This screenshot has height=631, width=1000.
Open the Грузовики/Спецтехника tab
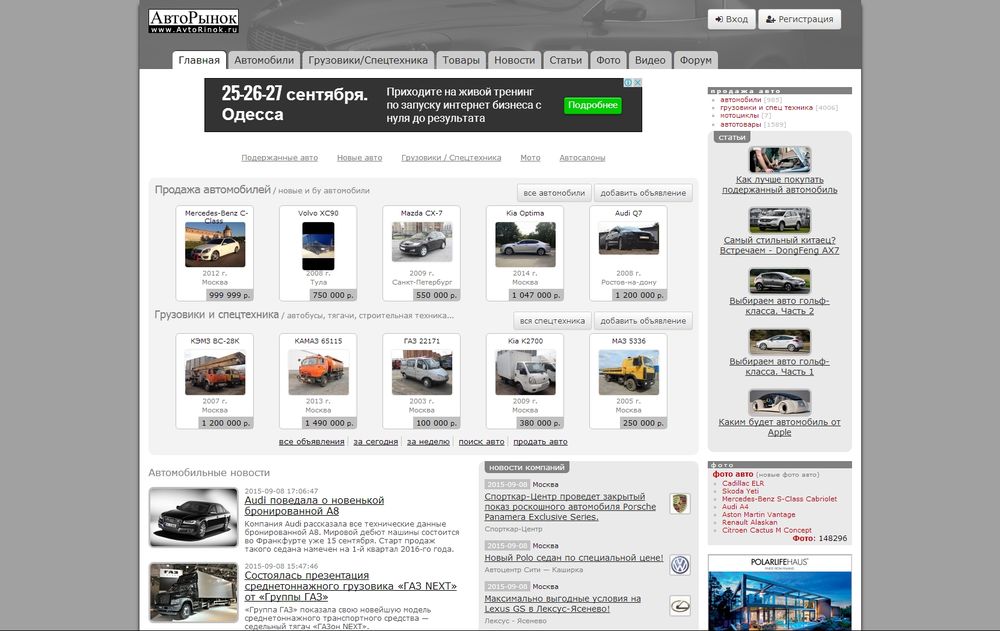point(368,60)
